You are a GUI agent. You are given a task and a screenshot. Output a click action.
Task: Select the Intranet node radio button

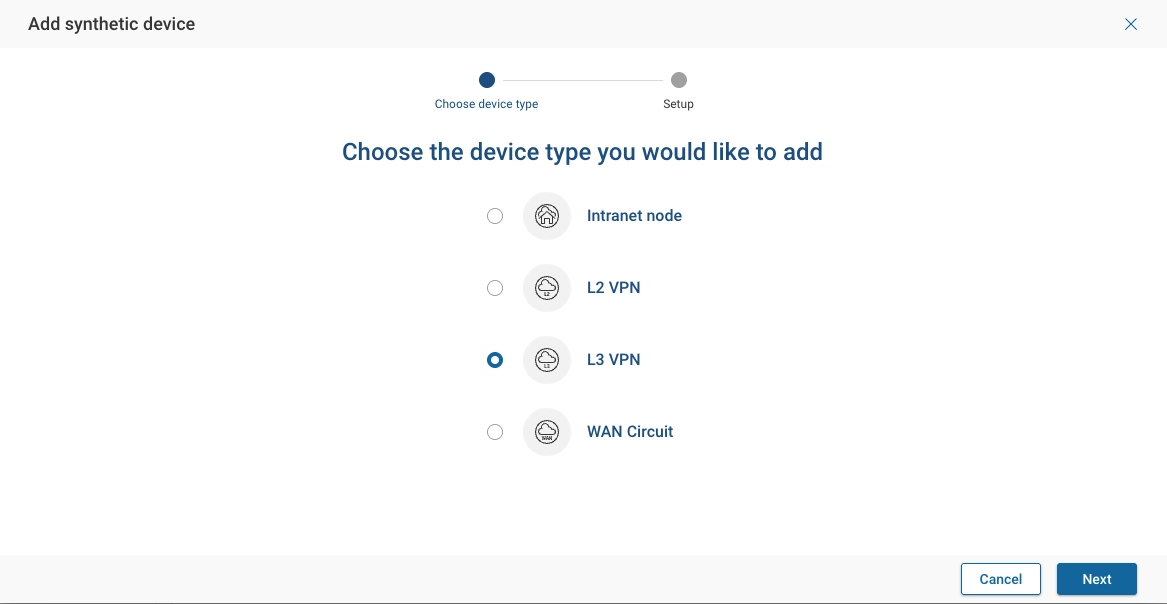click(x=495, y=216)
